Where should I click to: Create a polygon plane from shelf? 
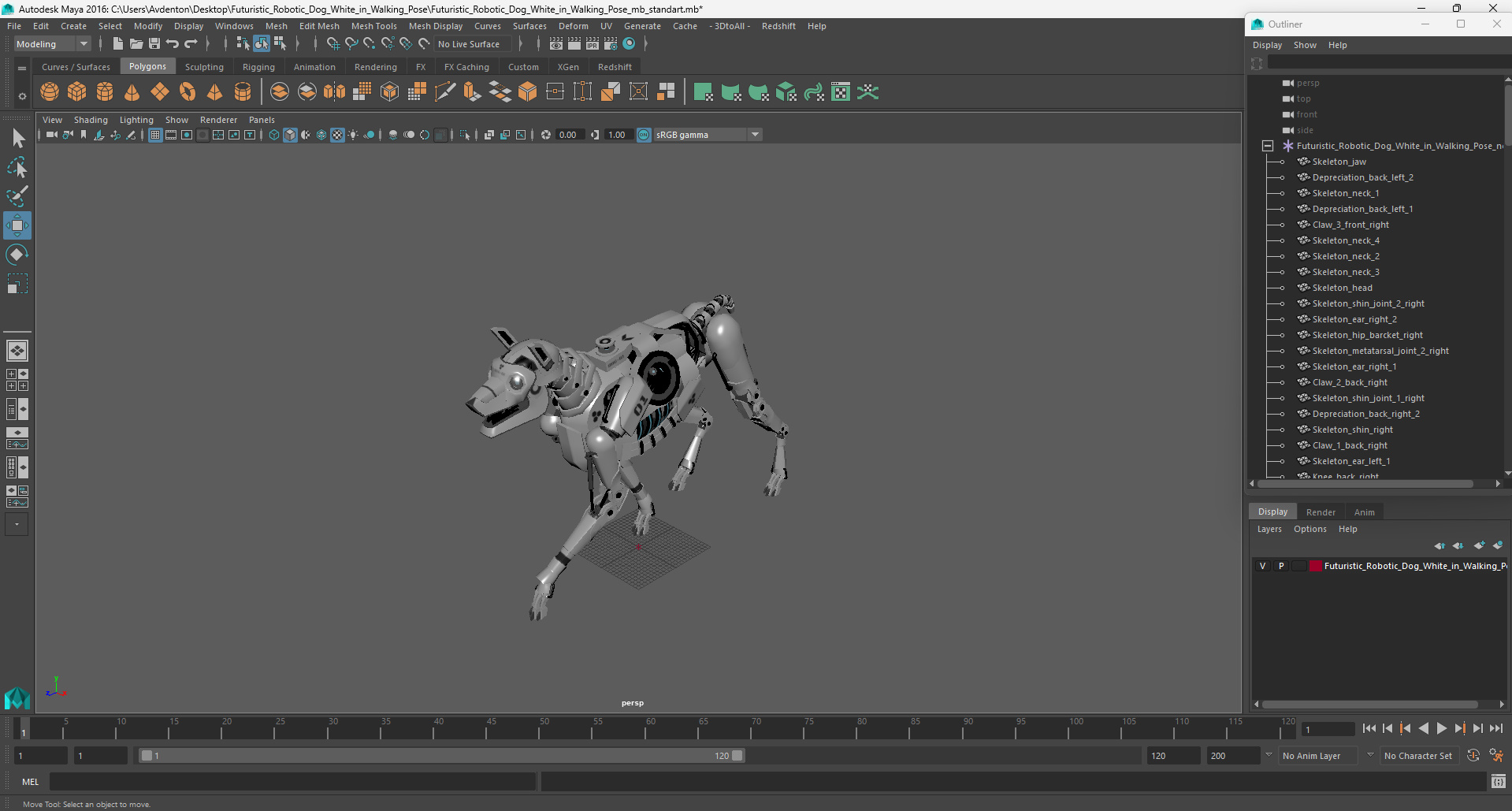pyautogui.click(x=160, y=92)
